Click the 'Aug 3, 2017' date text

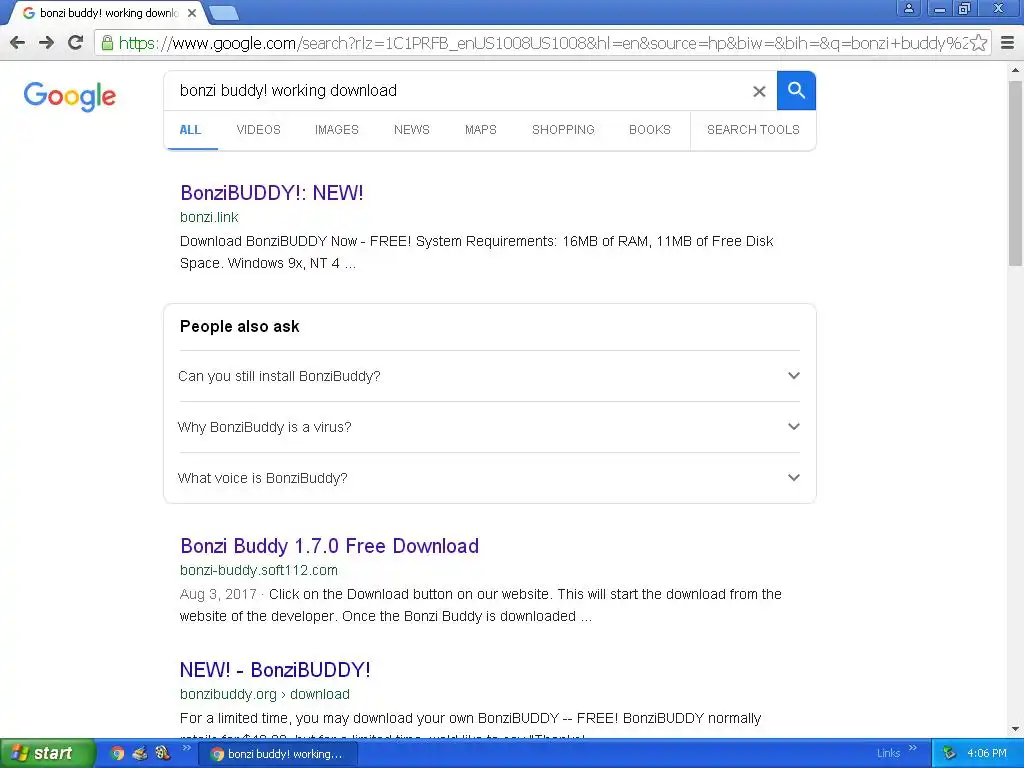click(218, 594)
